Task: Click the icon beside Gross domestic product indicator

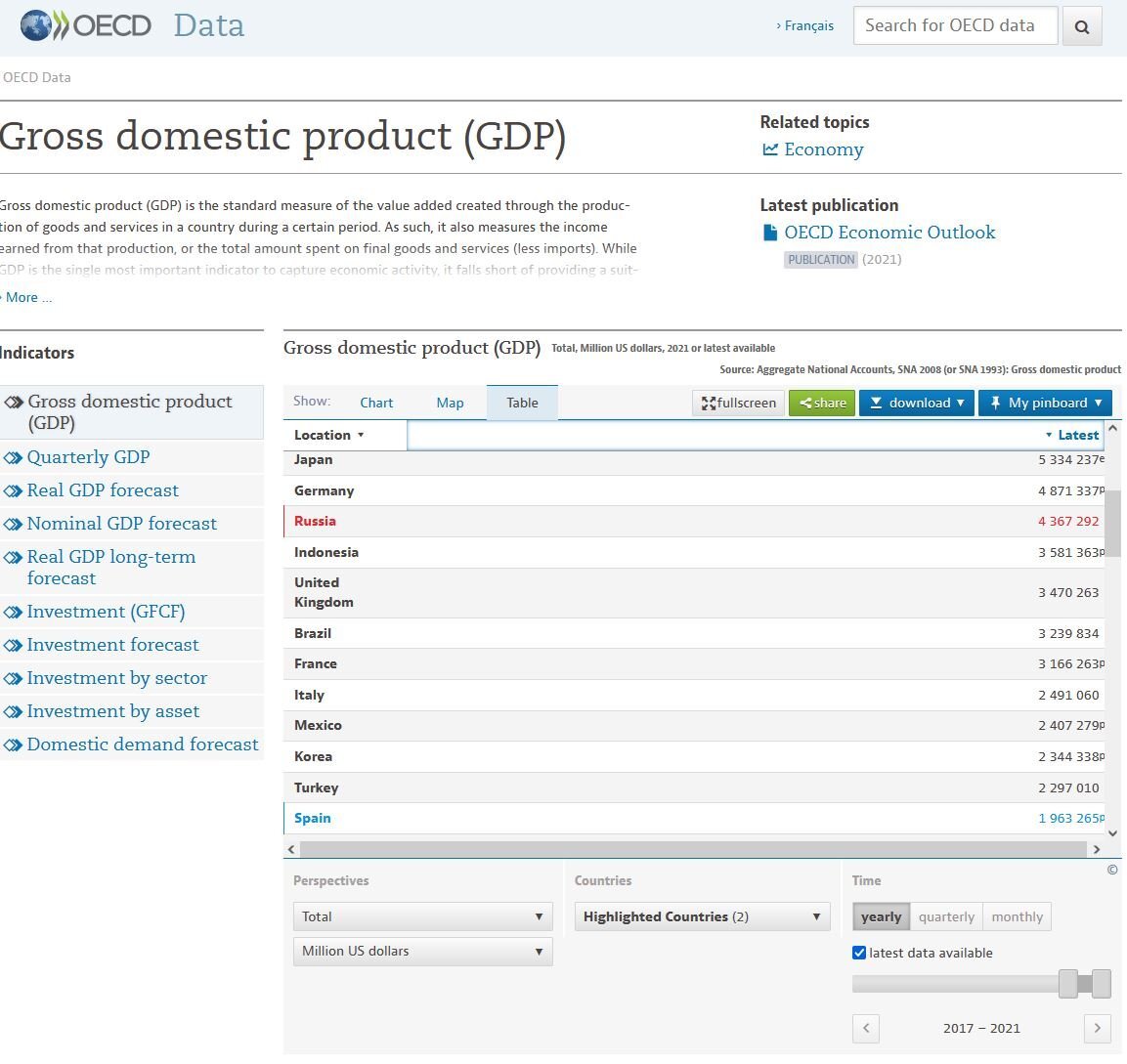Action: [14, 402]
